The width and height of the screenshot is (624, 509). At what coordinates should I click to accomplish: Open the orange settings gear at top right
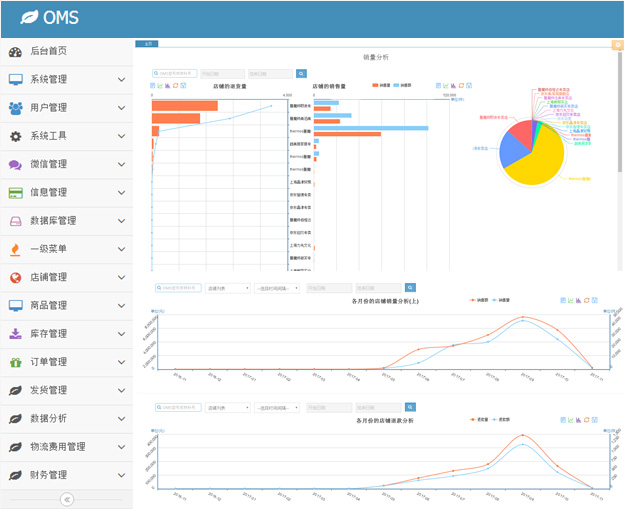click(618, 45)
